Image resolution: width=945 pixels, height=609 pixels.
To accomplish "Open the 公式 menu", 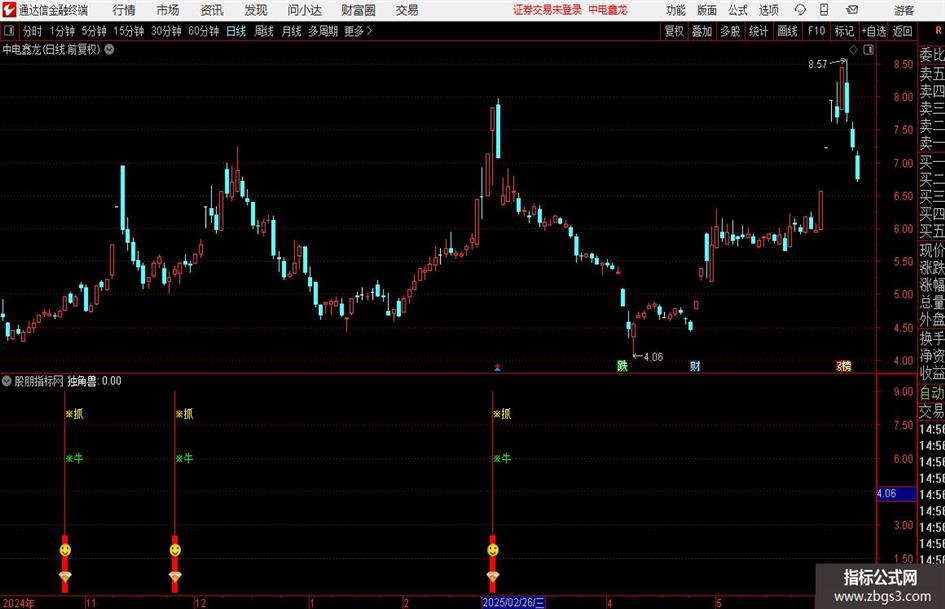I will click(x=737, y=10).
